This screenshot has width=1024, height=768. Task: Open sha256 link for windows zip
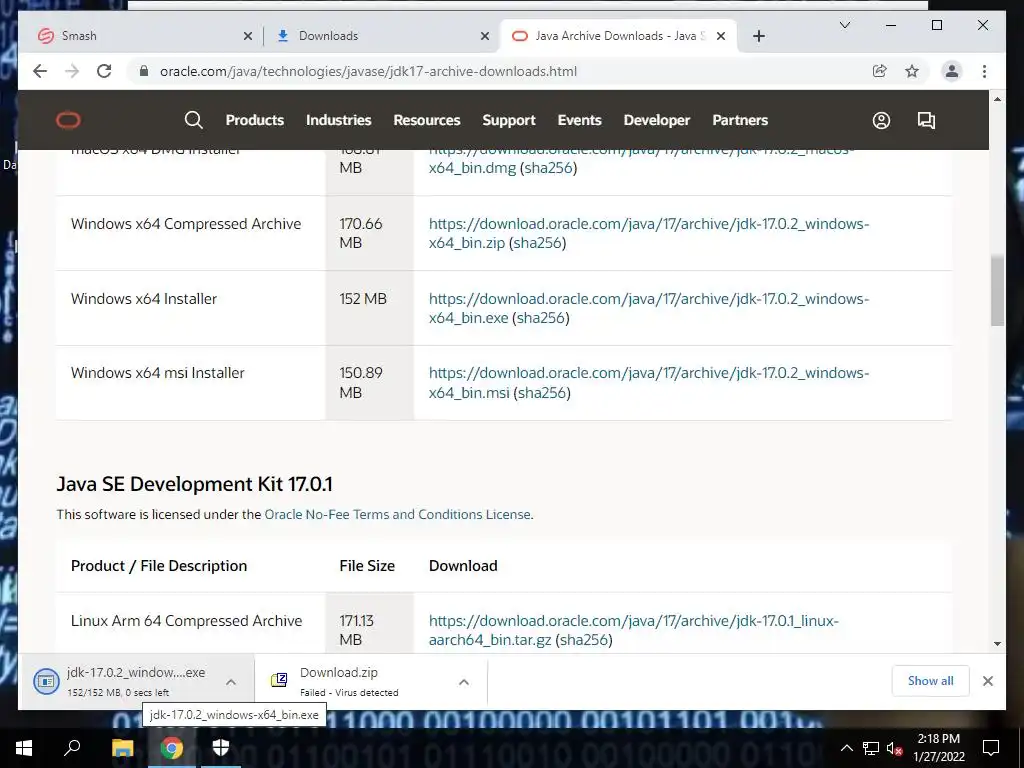tap(537, 243)
